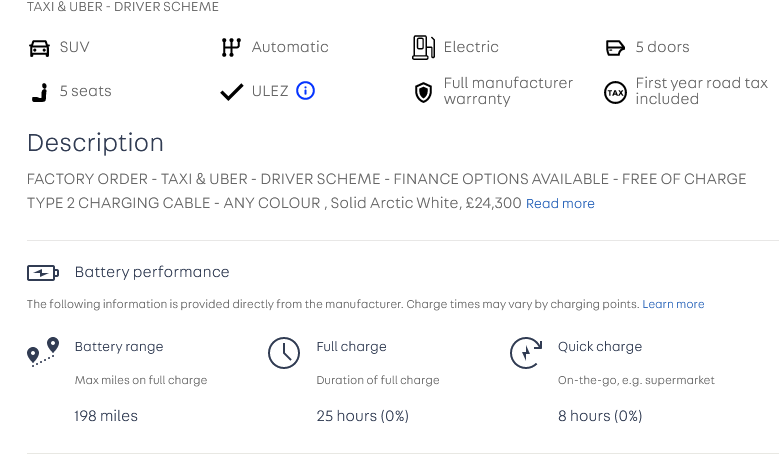Click the 198 miles battery range value
Screen dimensions: 780x466
tap(106, 416)
